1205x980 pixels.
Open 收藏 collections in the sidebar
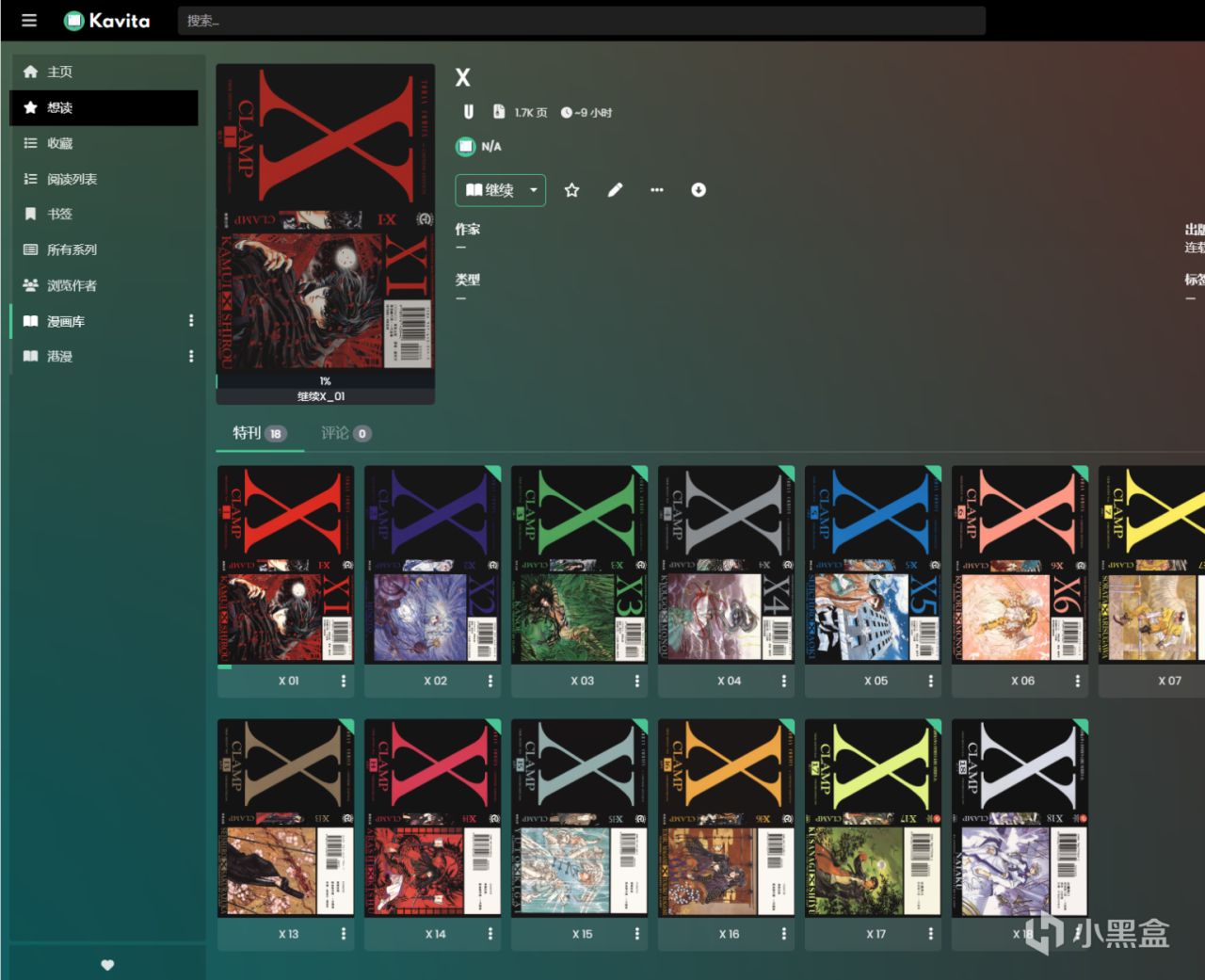coord(104,143)
